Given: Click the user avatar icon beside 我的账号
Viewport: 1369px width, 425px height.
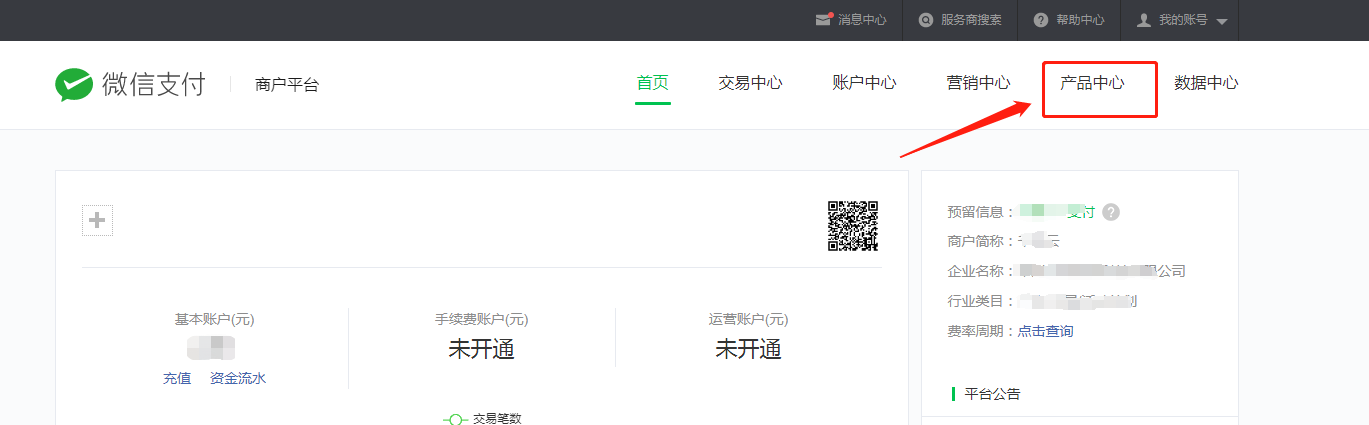Looking at the screenshot, I should click(x=1144, y=20).
